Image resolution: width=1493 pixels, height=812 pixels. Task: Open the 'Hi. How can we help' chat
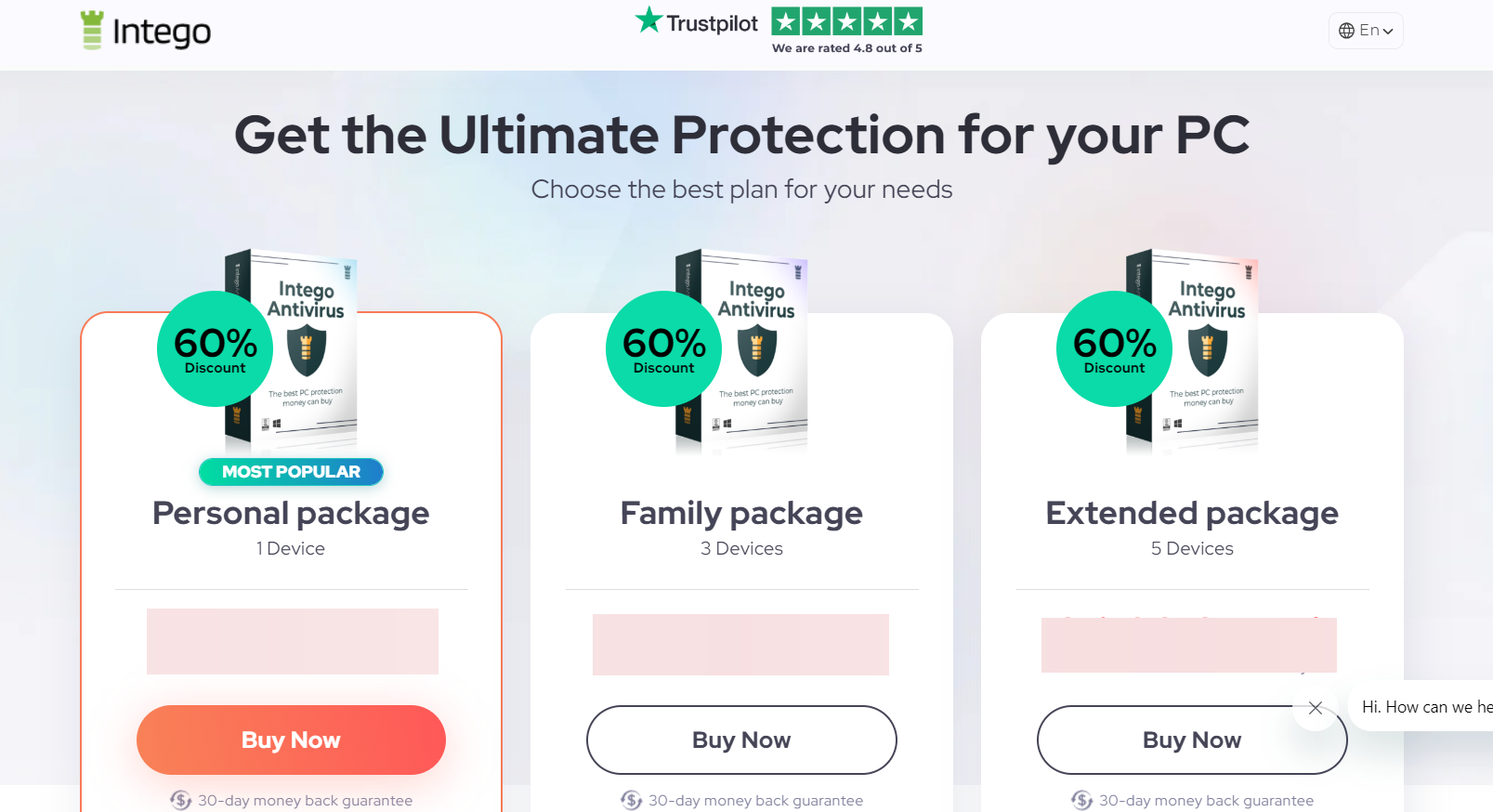coord(1421,707)
